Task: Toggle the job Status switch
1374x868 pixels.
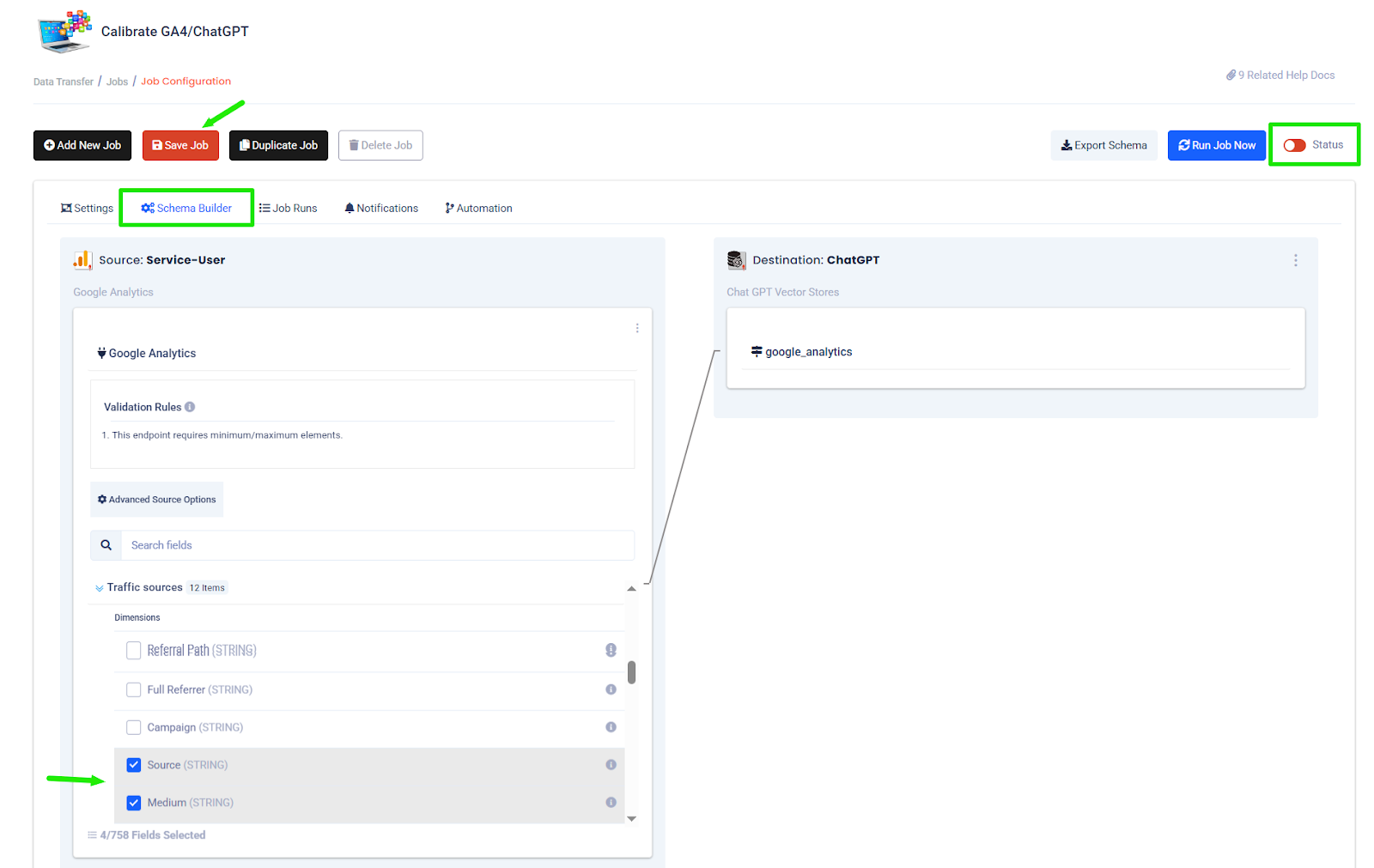Action: [1294, 145]
